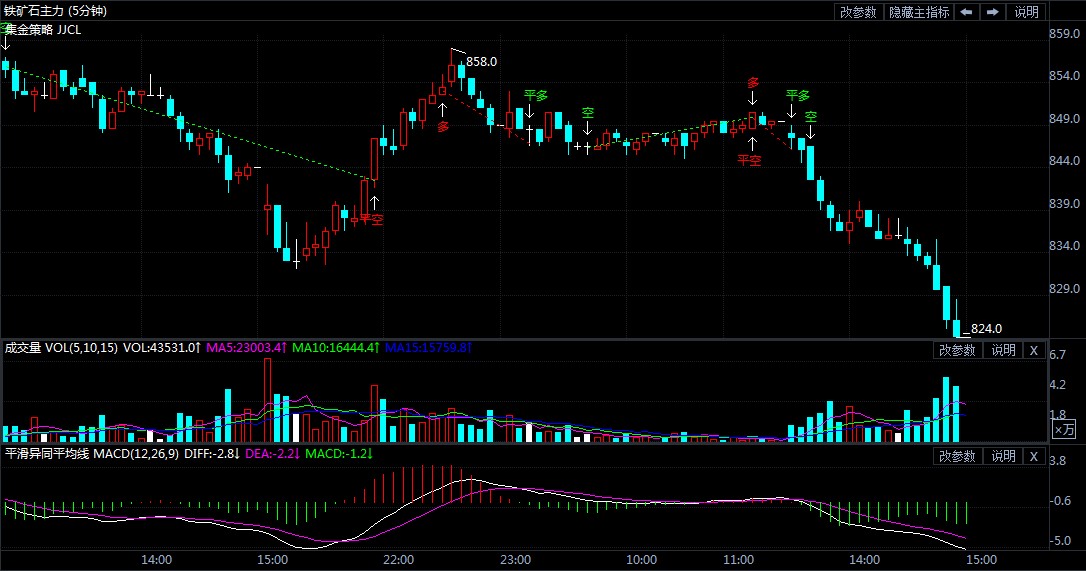
Task: Open 说明 in the volume panel
Action: (1003, 350)
